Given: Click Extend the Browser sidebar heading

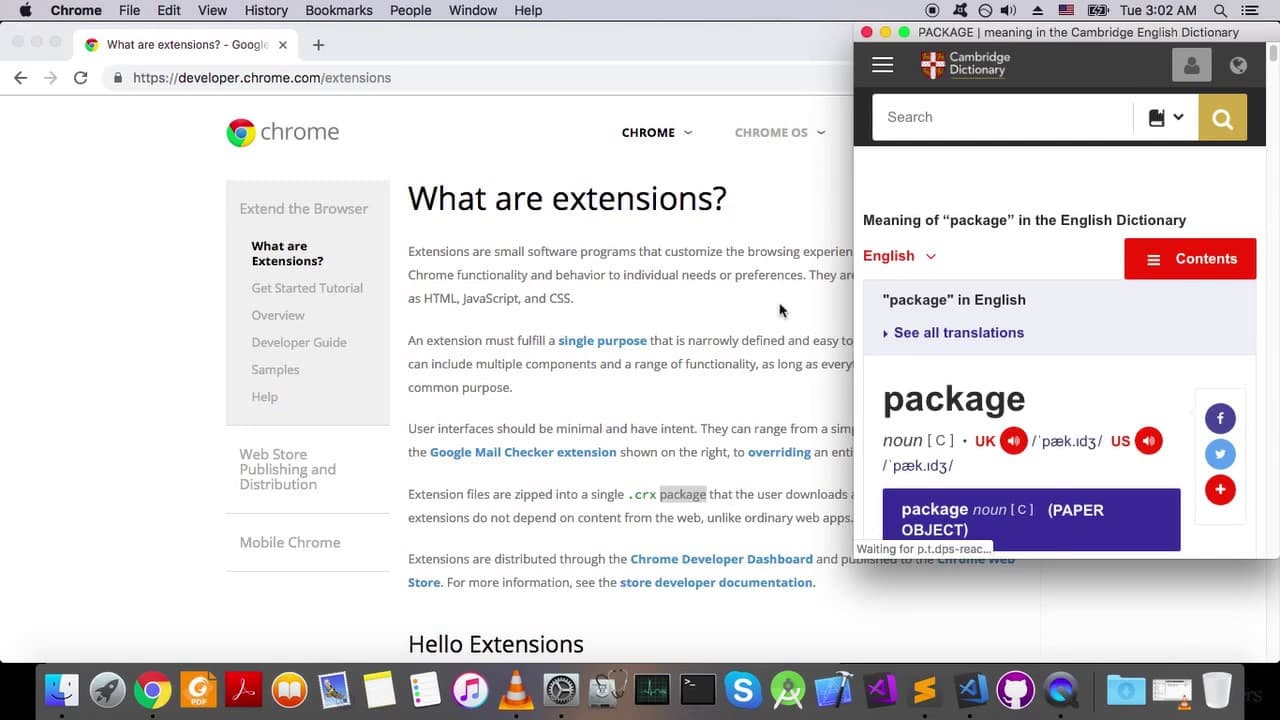Looking at the screenshot, I should pos(303,209).
